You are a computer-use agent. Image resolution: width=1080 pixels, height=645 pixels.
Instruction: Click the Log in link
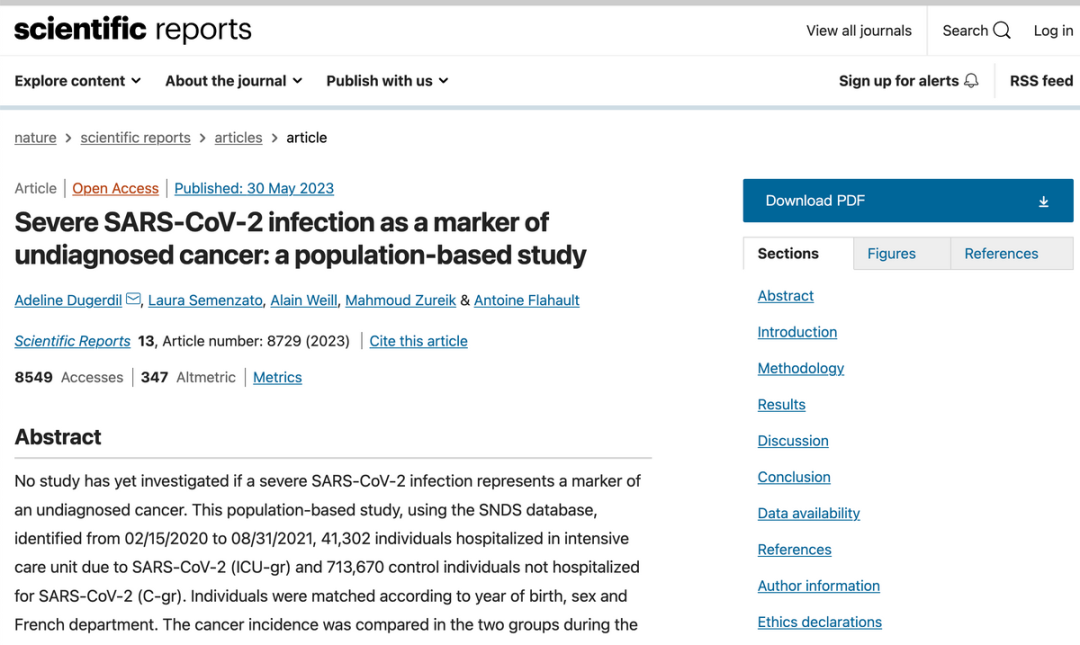(x=1053, y=30)
